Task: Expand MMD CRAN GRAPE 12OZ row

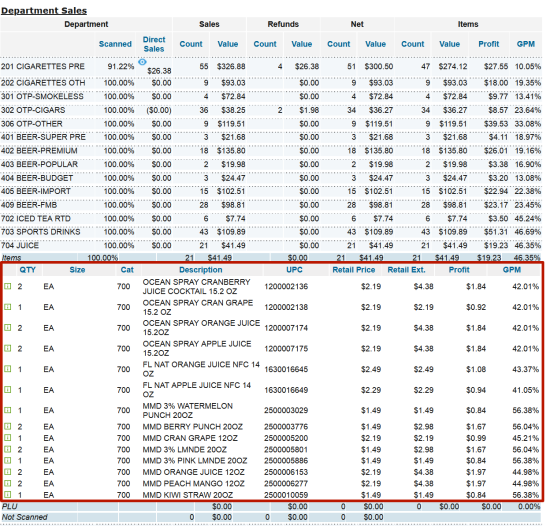Action: (x=8, y=438)
